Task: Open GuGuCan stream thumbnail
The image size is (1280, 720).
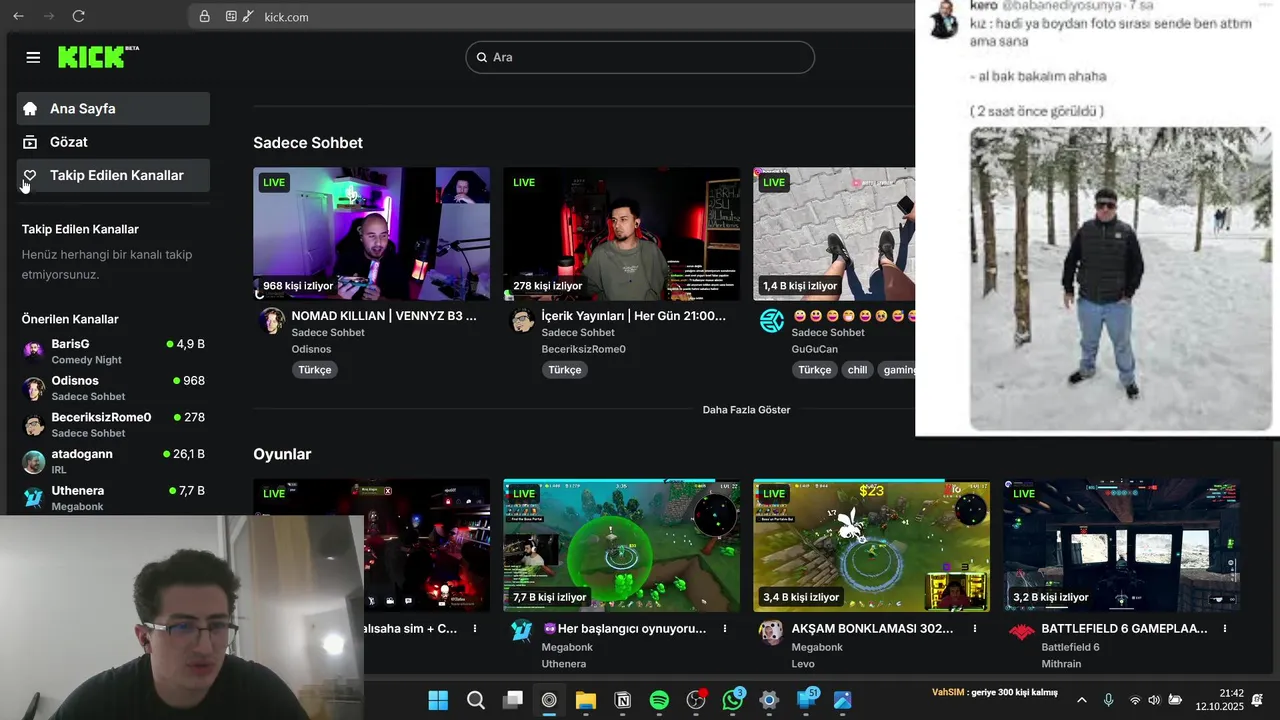Action: tap(834, 234)
